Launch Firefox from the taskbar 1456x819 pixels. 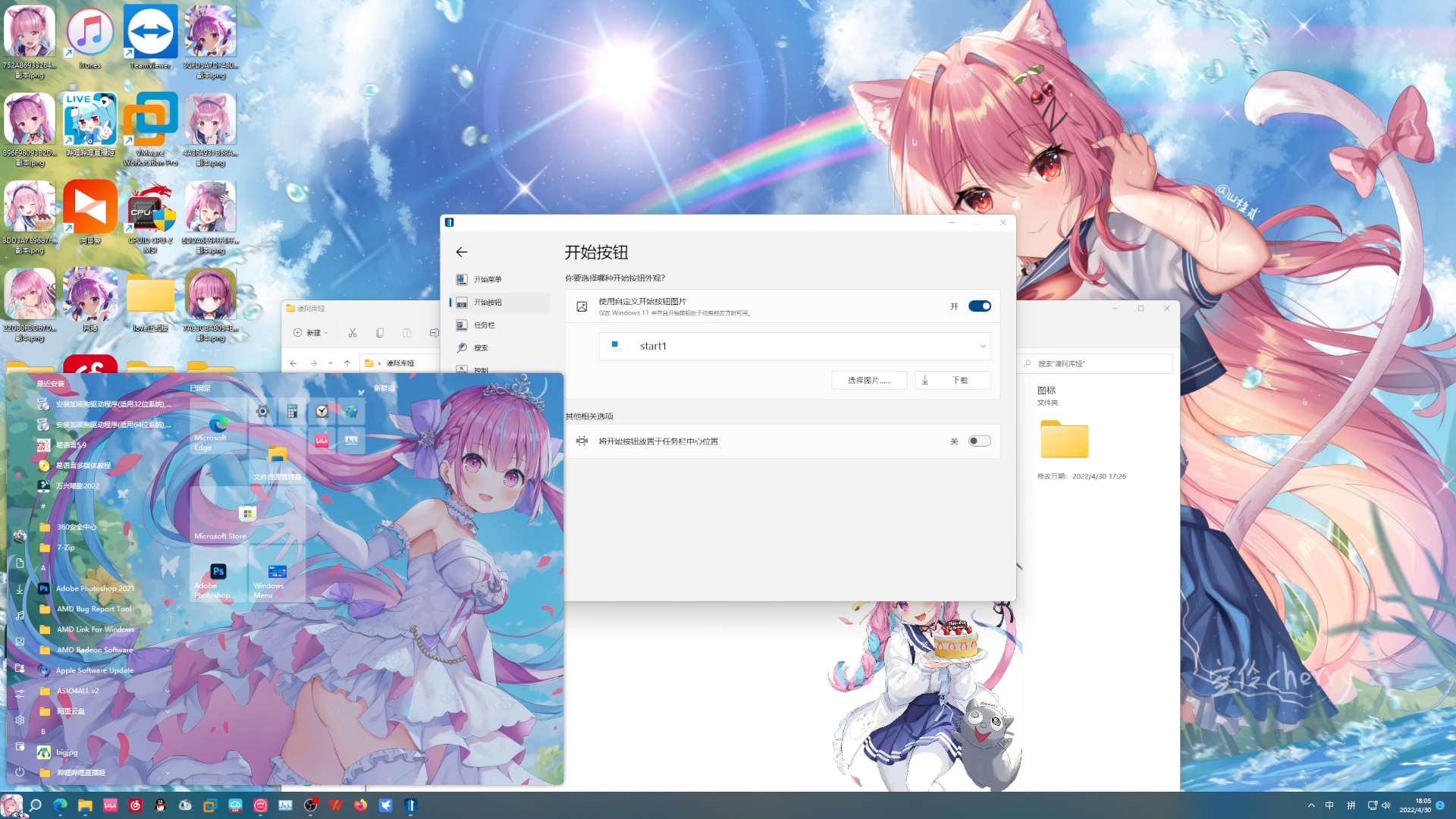click(x=360, y=805)
